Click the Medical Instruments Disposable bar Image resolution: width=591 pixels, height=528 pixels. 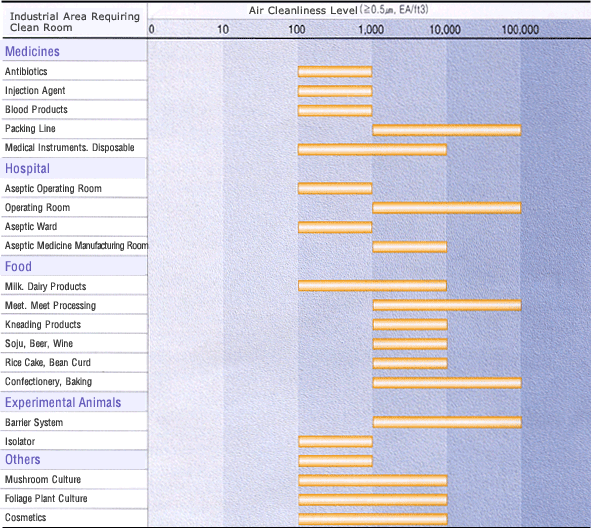coord(372,149)
